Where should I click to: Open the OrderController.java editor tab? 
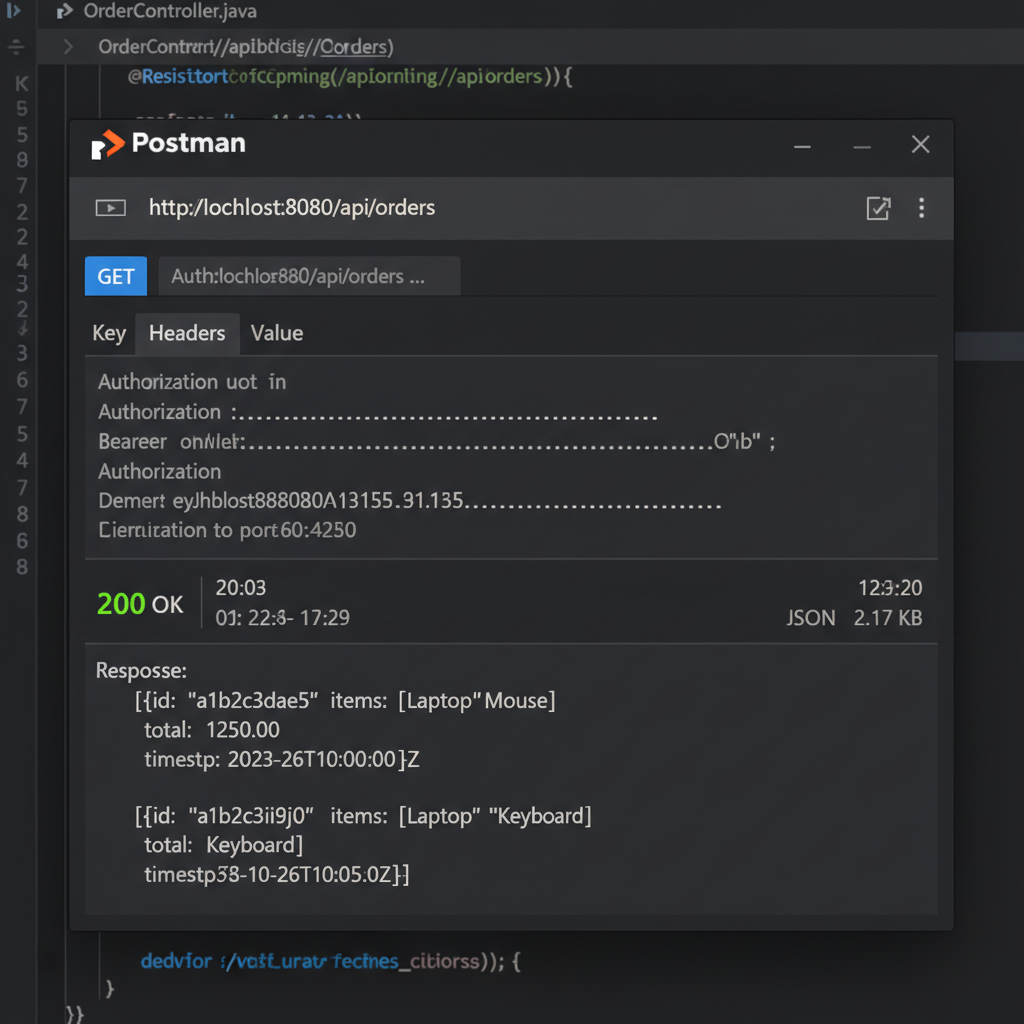click(170, 11)
